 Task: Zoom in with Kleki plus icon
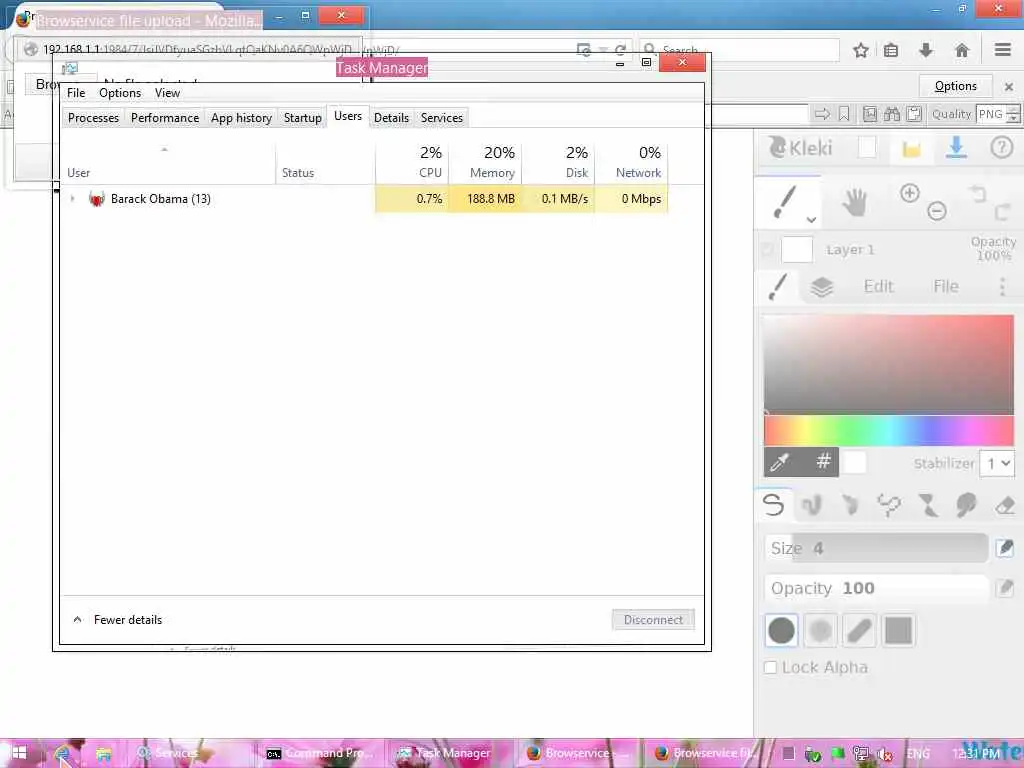pos(910,193)
